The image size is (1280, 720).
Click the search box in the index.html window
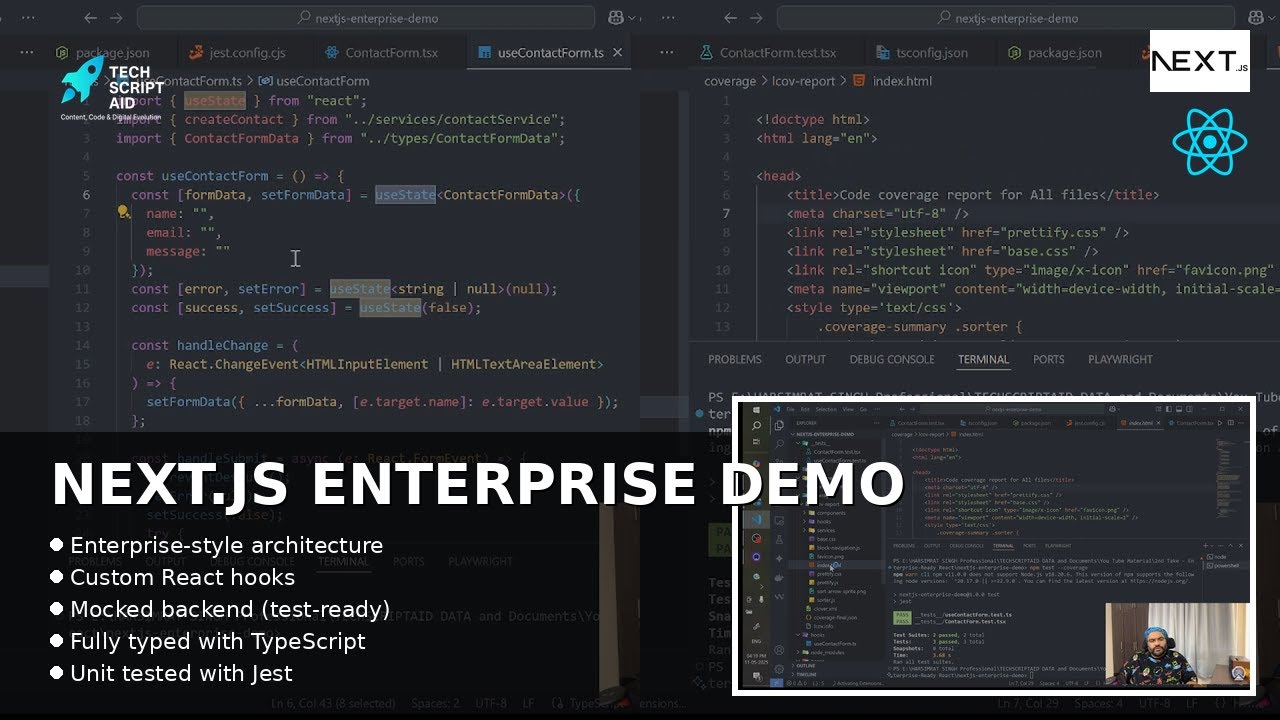[x=1005, y=18]
